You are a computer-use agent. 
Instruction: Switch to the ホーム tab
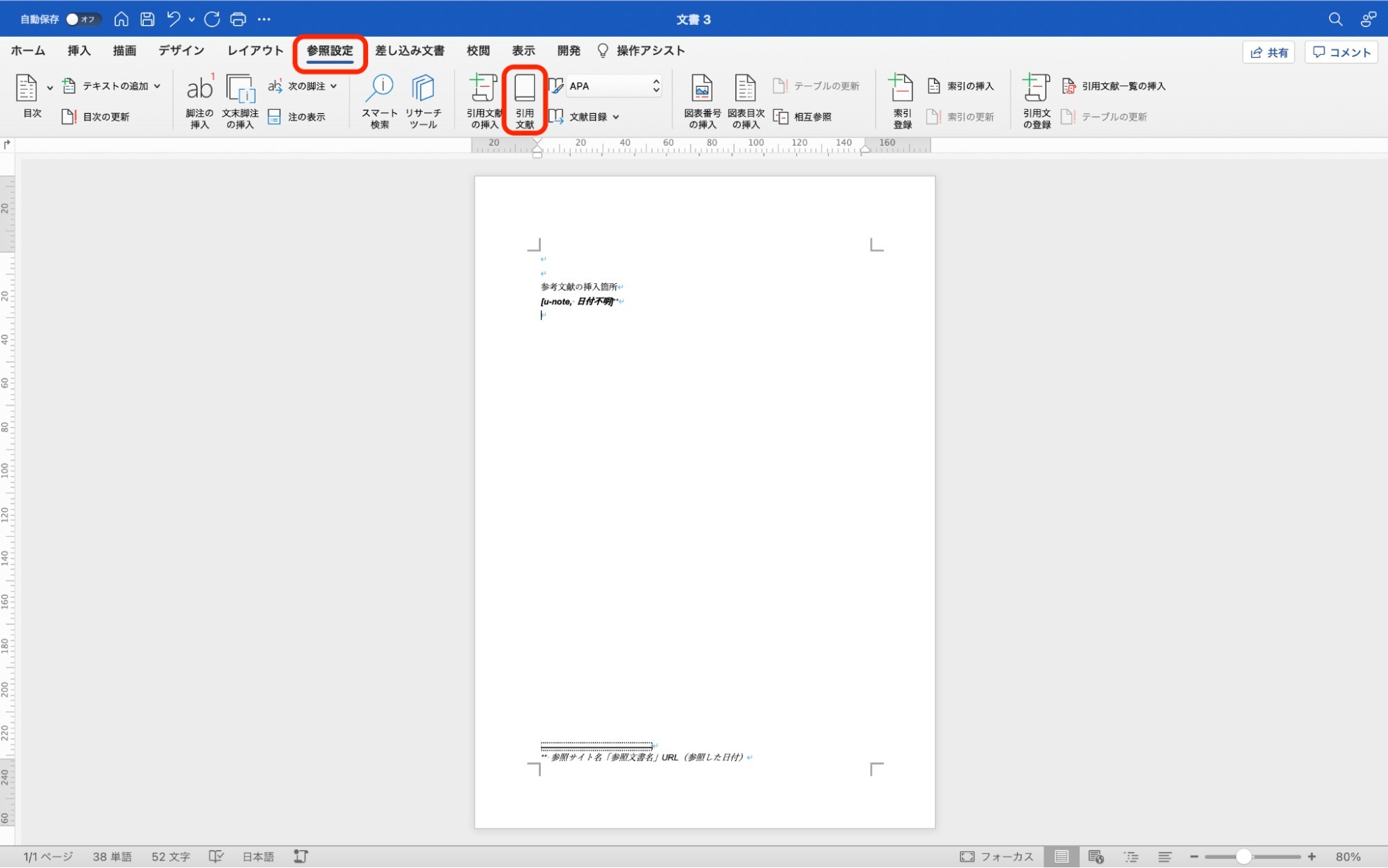tap(28, 51)
